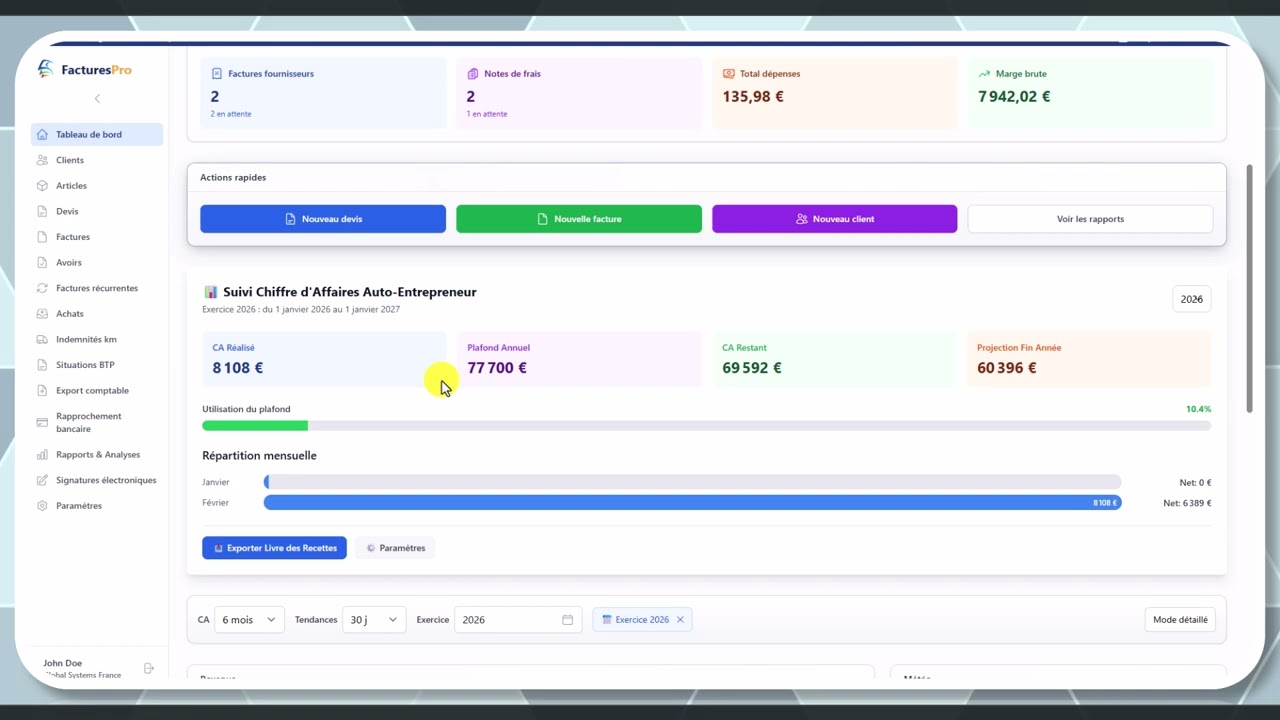Click the Devis document icon
The image size is (1280, 720).
(x=42, y=211)
